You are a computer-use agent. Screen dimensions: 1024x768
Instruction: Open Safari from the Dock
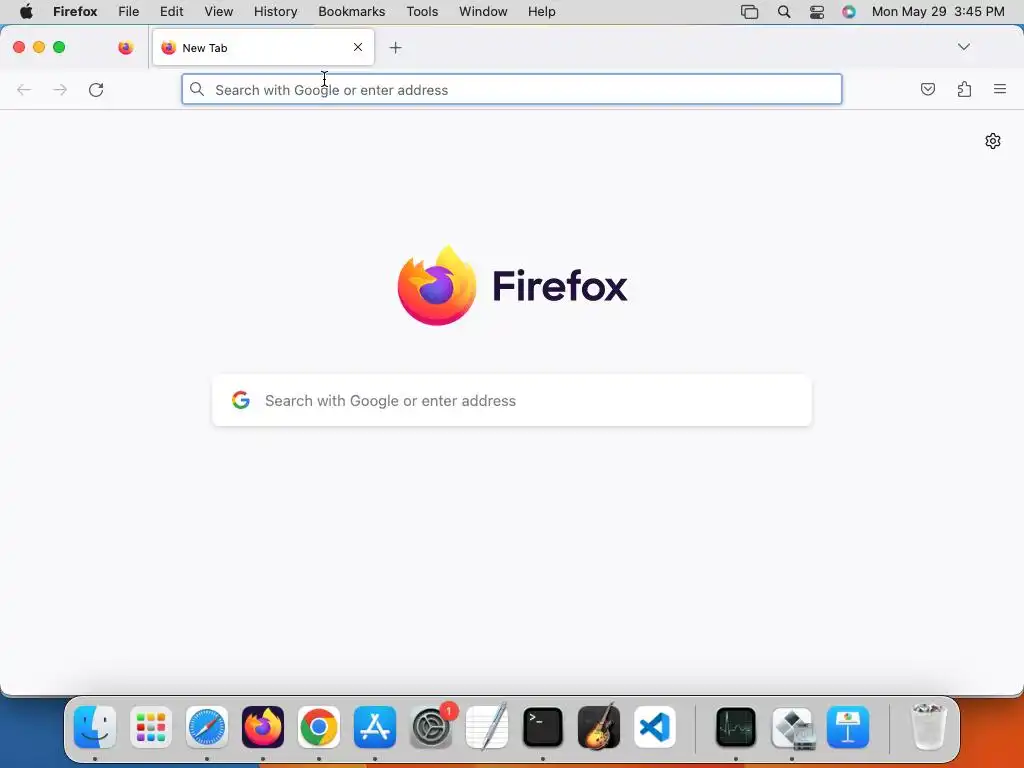pos(207,727)
